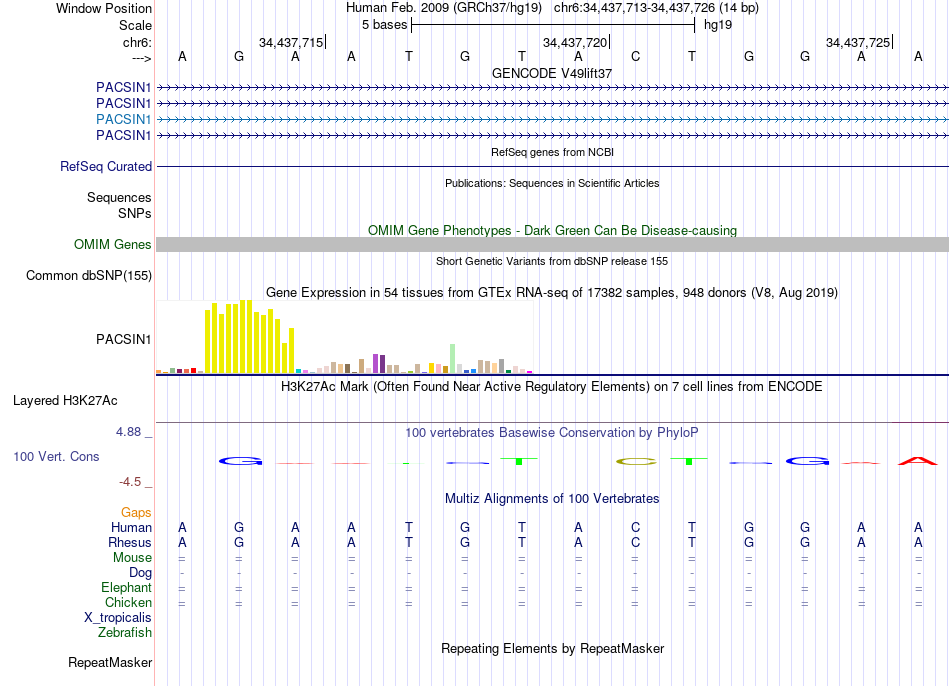Open 'Short Genetic Variants from dbSNP release 155'
Screen dimensions: 950x686
[x=552, y=261]
